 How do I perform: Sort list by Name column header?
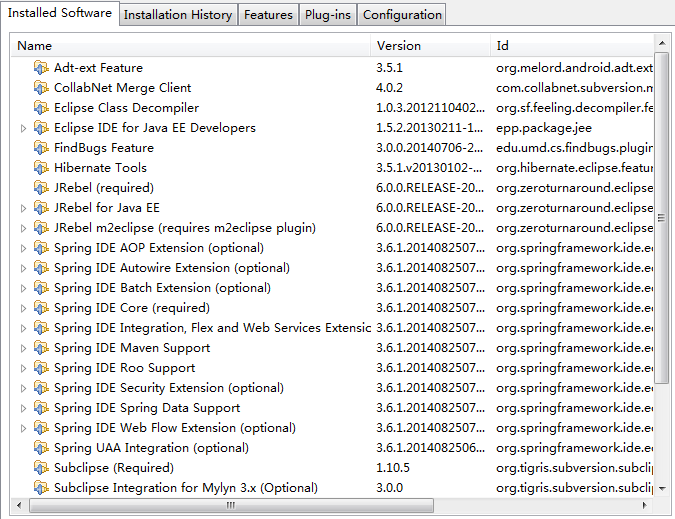click(x=191, y=46)
